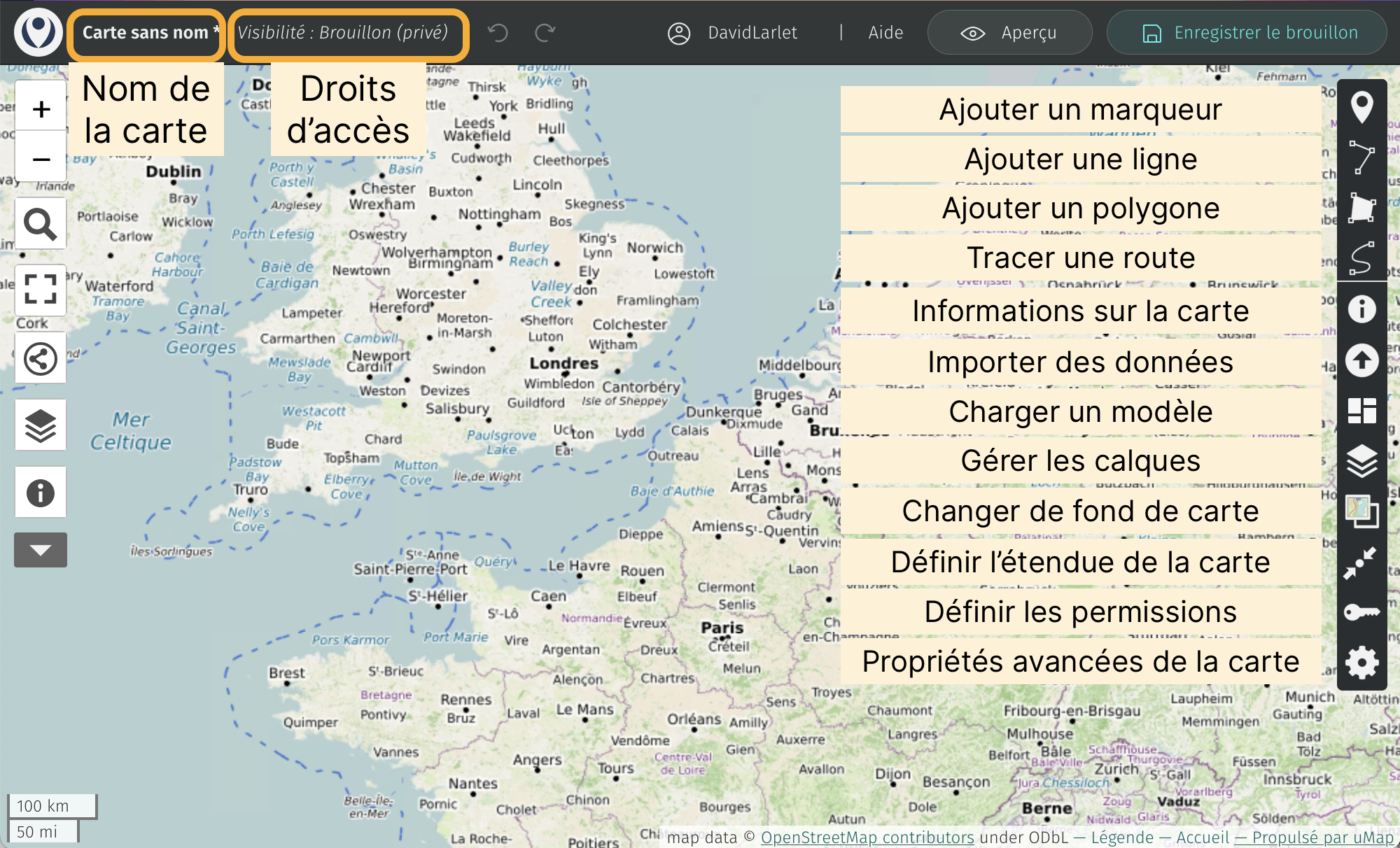Edit map information in right toolbar
1400x848 pixels.
click(x=1361, y=309)
